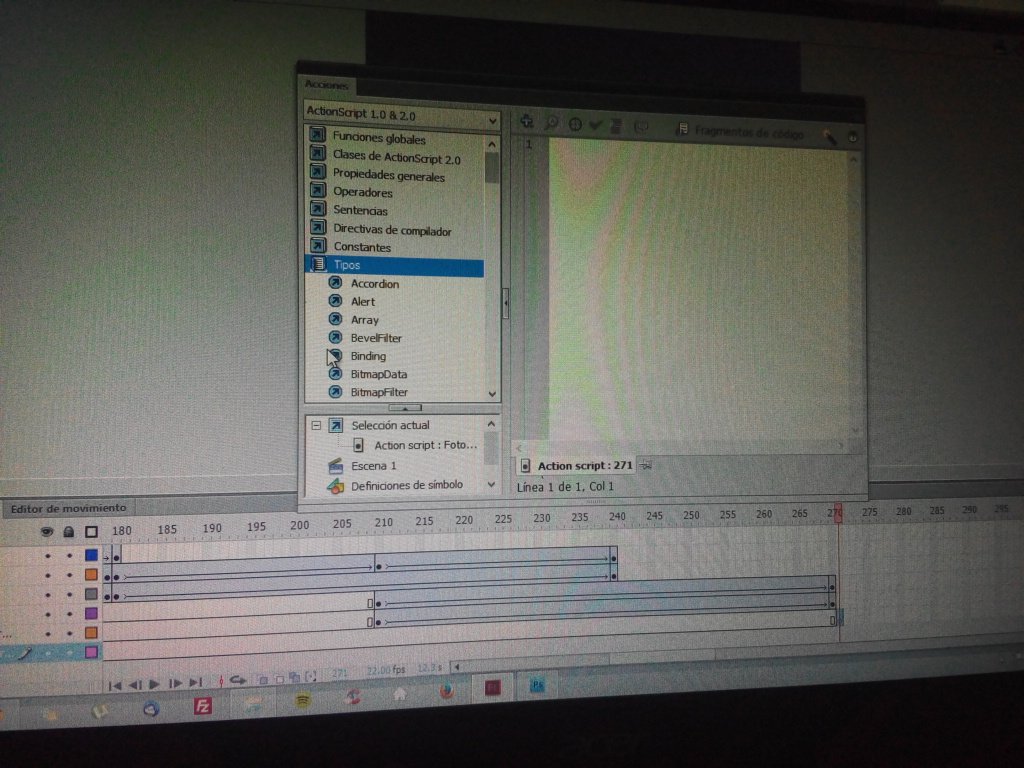The height and width of the screenshot is (768, 1024).
Task: Open the Find tool in Actions panel
Action: click(x=551, y=121)
